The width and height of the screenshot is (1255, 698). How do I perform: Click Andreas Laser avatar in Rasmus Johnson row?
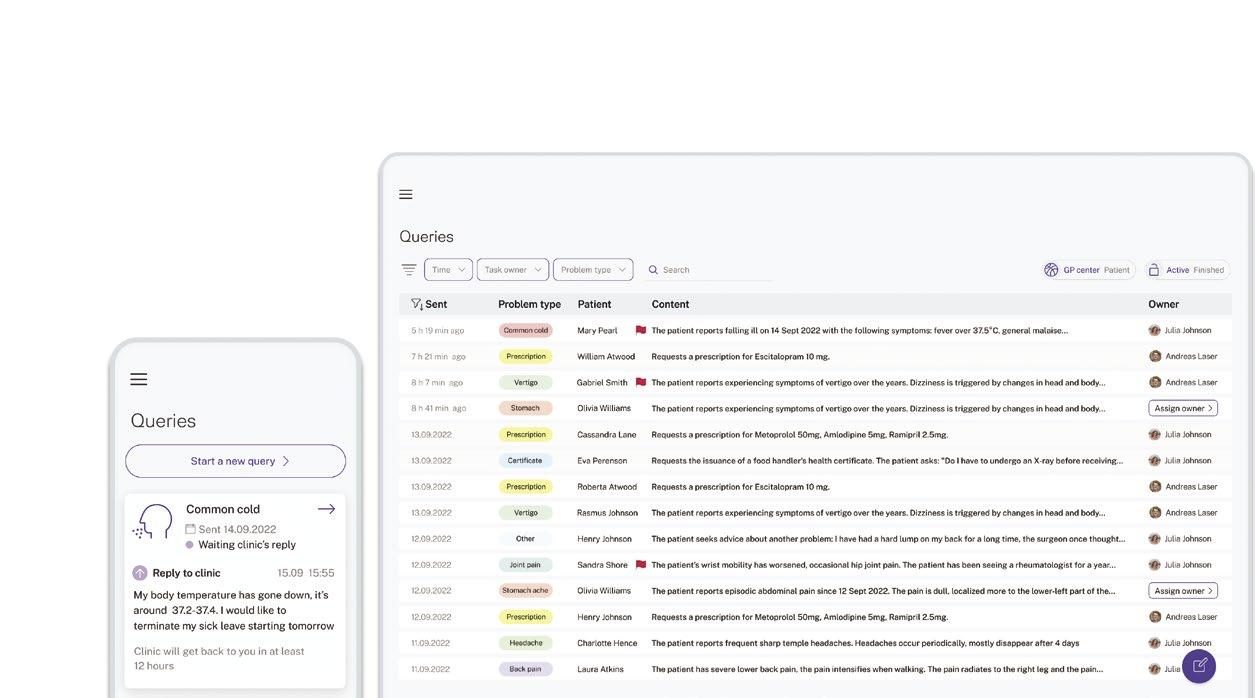[1155, 513]
